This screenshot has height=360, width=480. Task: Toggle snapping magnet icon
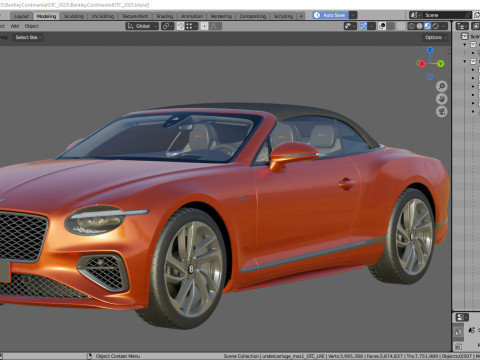180,26
